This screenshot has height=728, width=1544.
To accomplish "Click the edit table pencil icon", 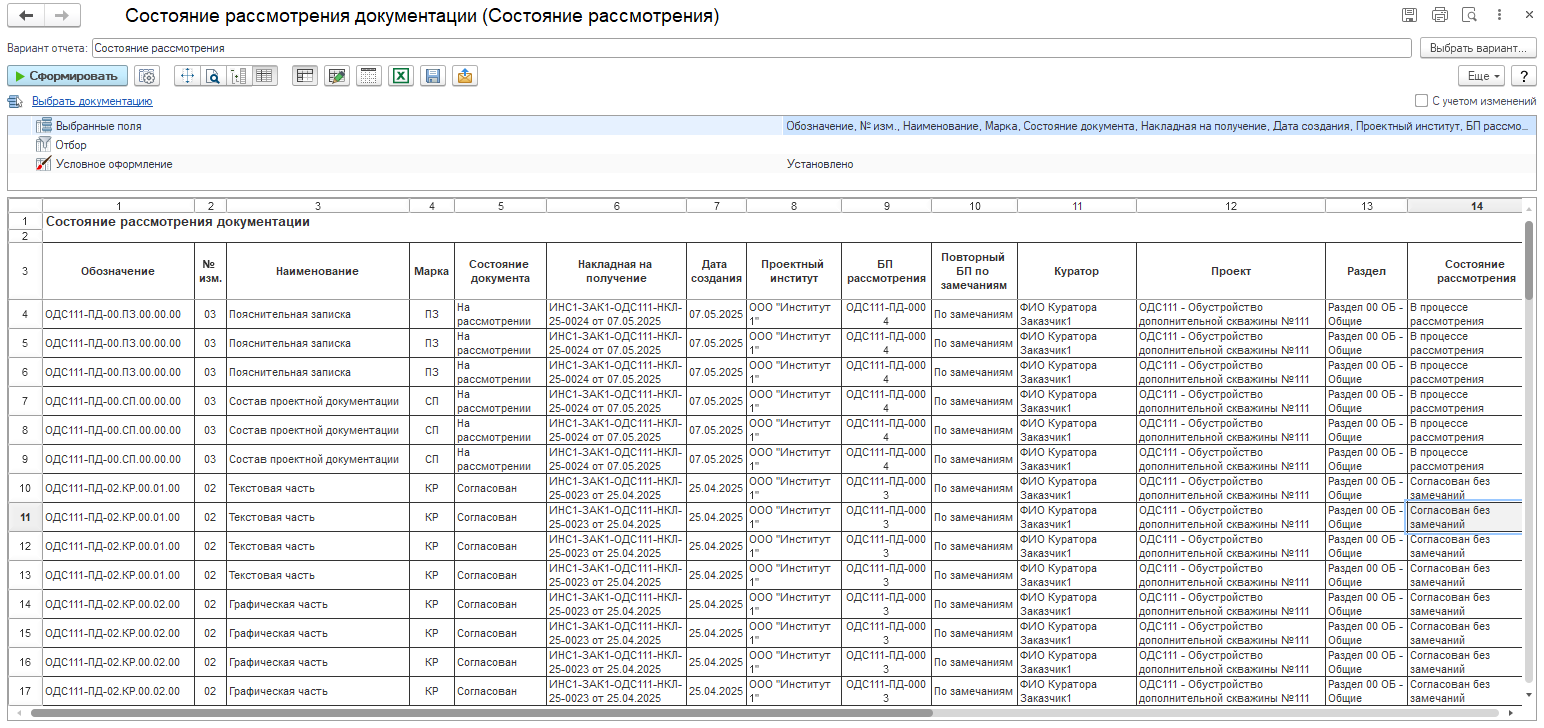I will [336, 76].
